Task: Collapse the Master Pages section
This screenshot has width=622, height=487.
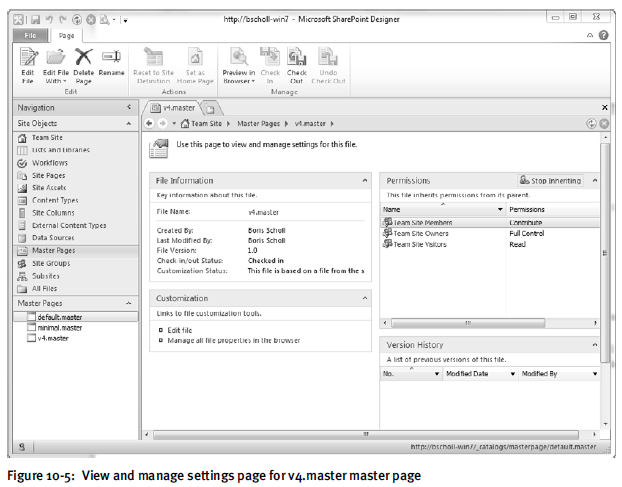Action: 129,303
